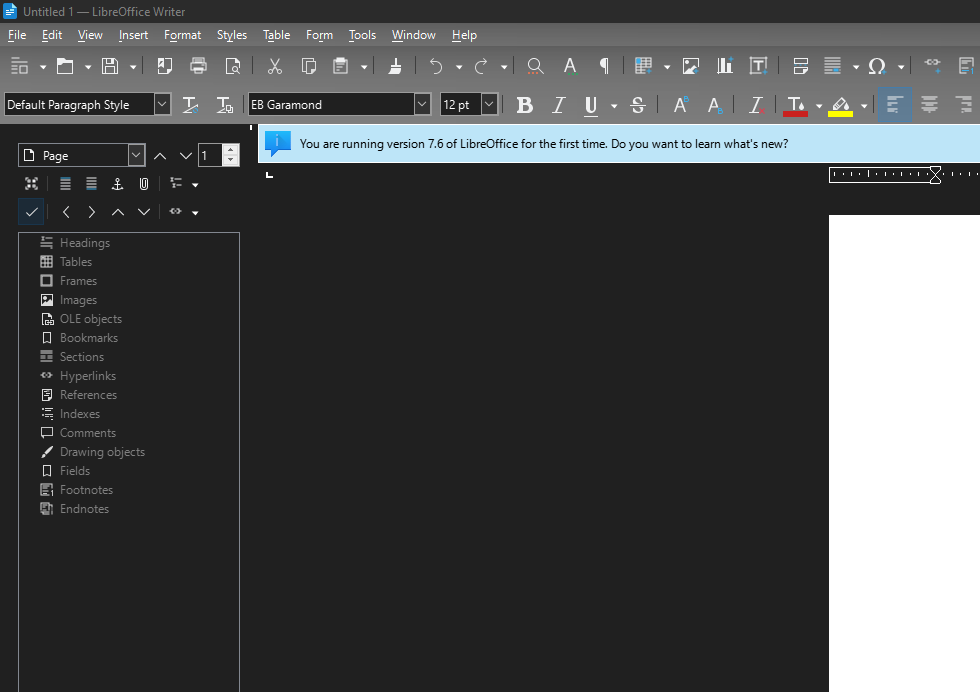The height and width of the screenshot is (692, 980).
Task: Click the Undo arrow icon
Action: click(x=436, y=66)
